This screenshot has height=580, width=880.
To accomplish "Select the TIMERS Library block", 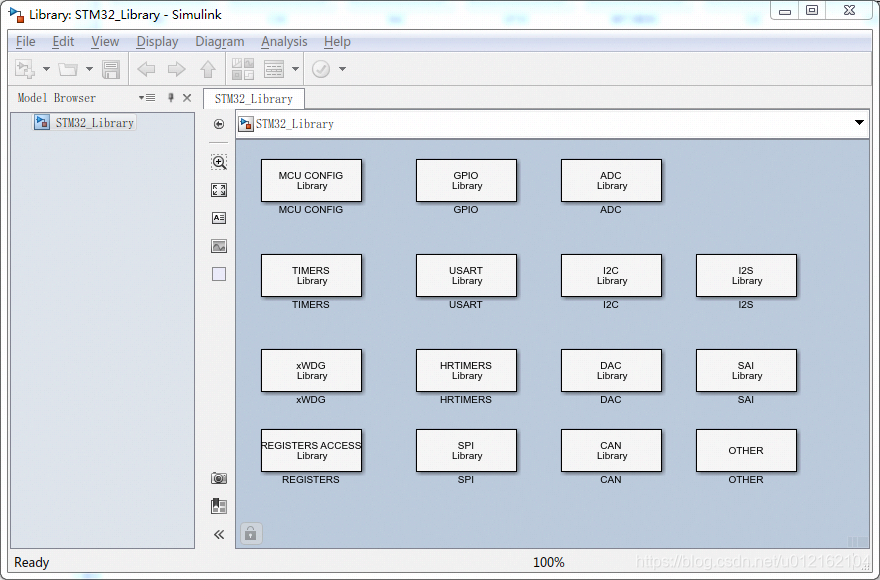I will (311, 275).
